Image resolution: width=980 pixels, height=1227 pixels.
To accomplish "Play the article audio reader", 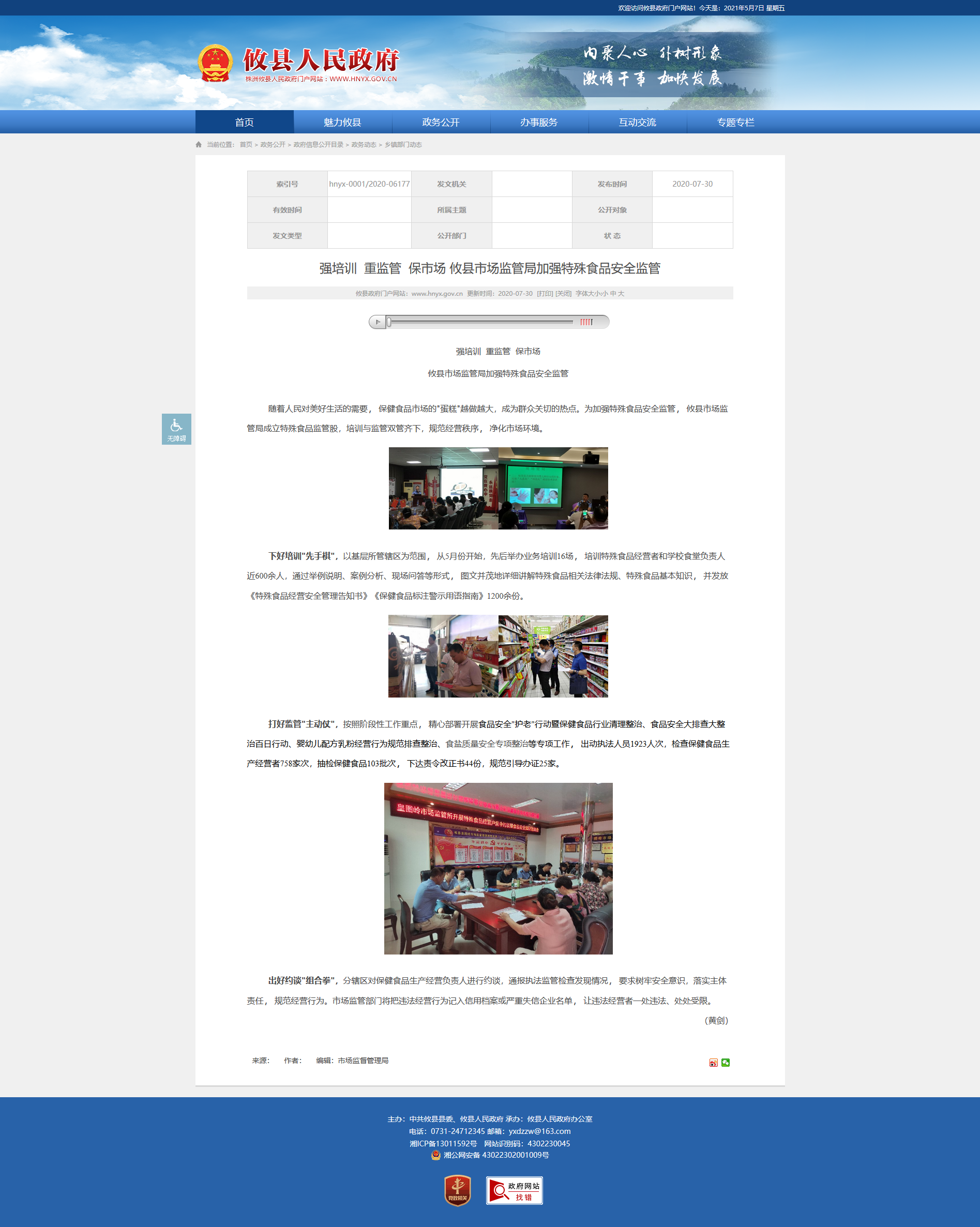I will point(378,322).
